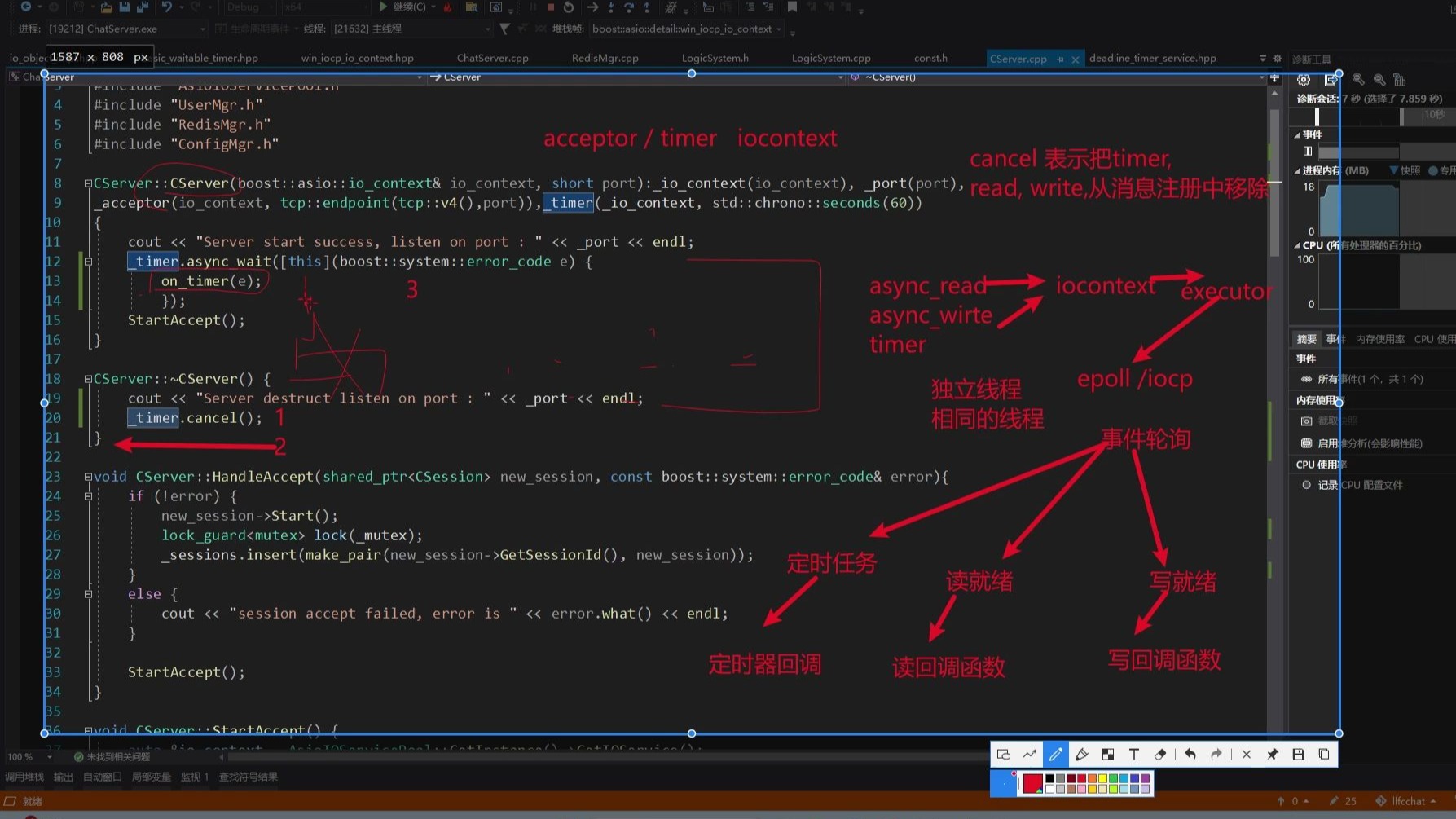Collapse the CServer constructor at line 8
The width and height of the screenshot is (1456, 819).
pyautogui.click(x=88, y=183)
